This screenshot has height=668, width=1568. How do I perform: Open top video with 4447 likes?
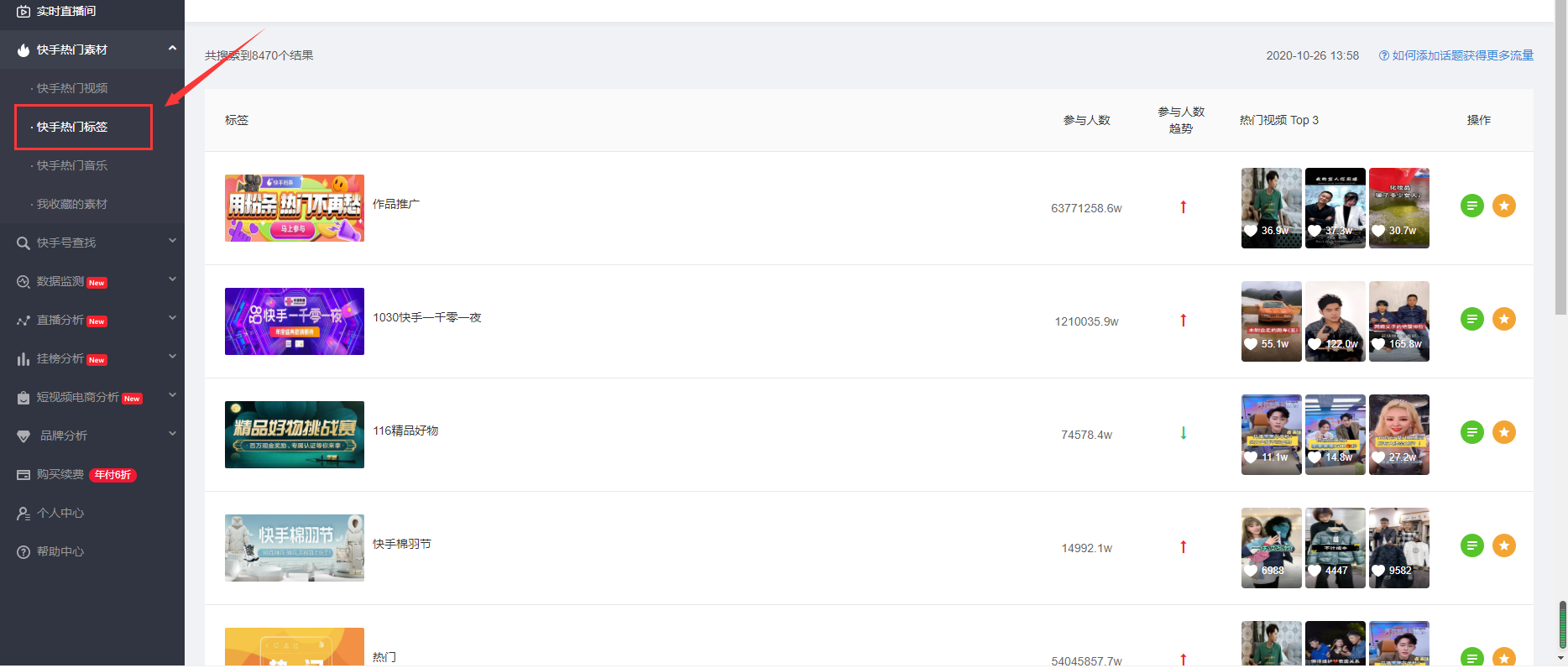(1335, 548)
